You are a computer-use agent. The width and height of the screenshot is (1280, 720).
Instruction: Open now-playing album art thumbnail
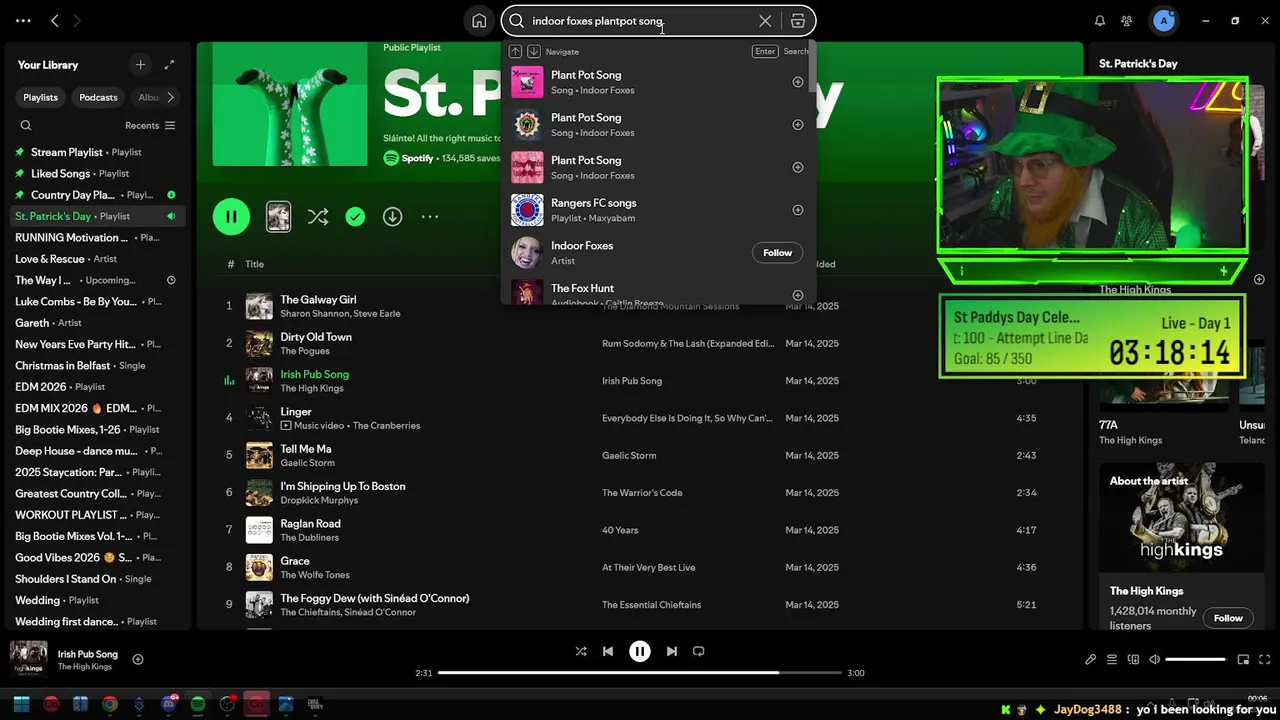tap(29, 659)
